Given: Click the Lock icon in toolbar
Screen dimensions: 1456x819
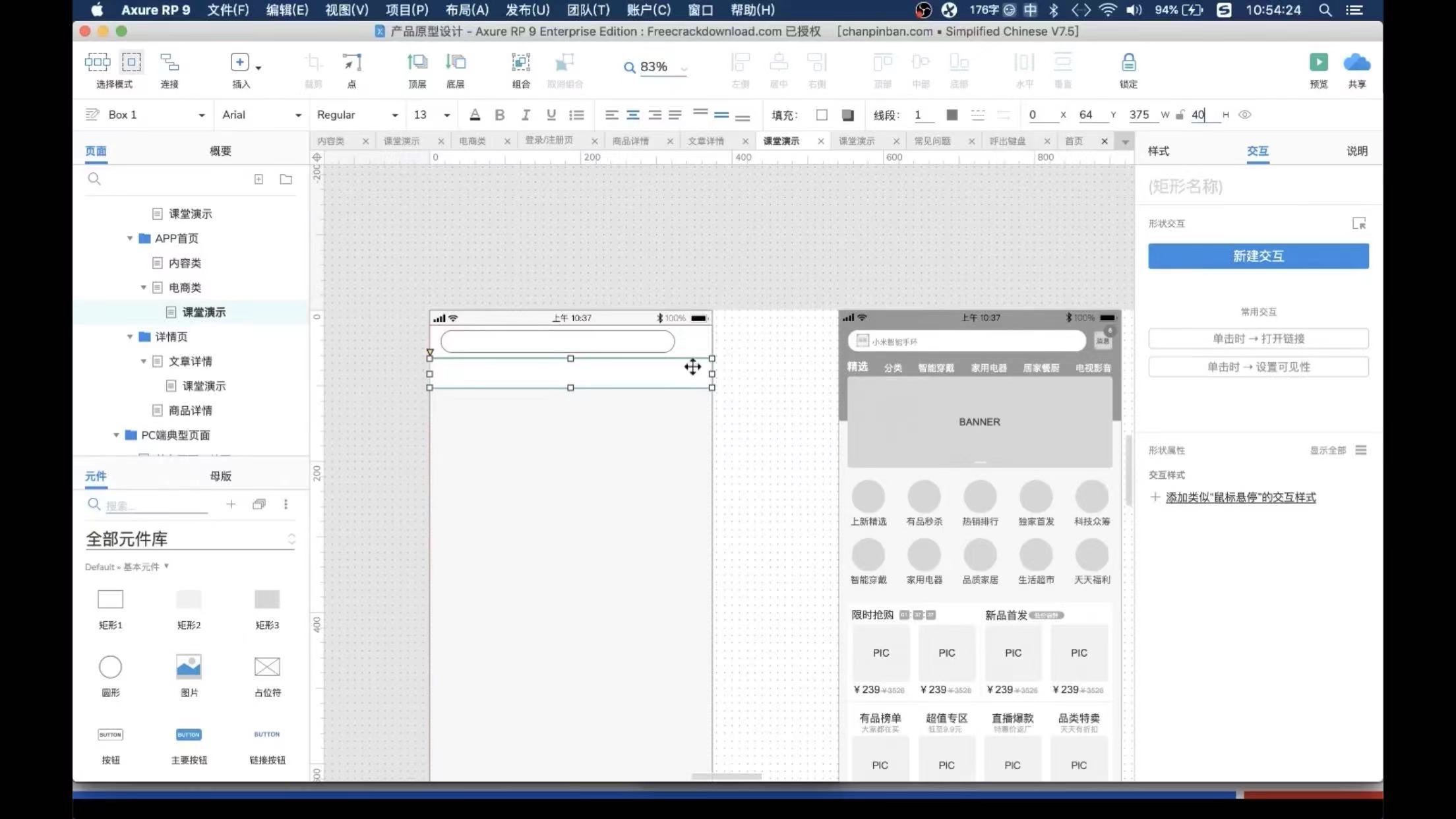Looking at the screenshot, I should 1128,63.
